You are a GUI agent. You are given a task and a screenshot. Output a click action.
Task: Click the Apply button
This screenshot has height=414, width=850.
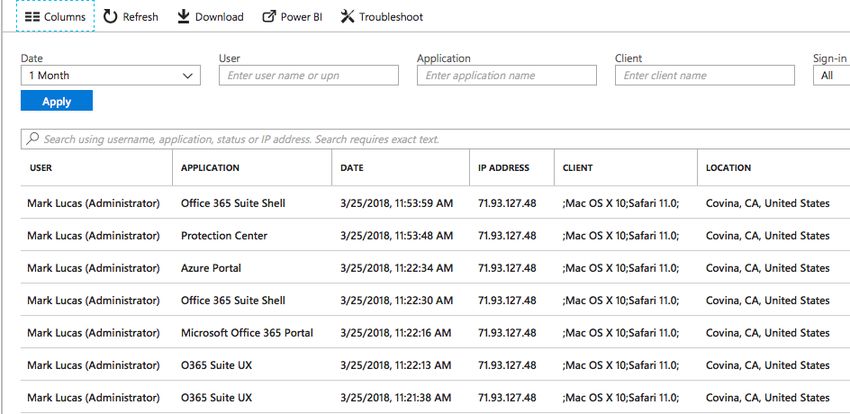point(57,101)
